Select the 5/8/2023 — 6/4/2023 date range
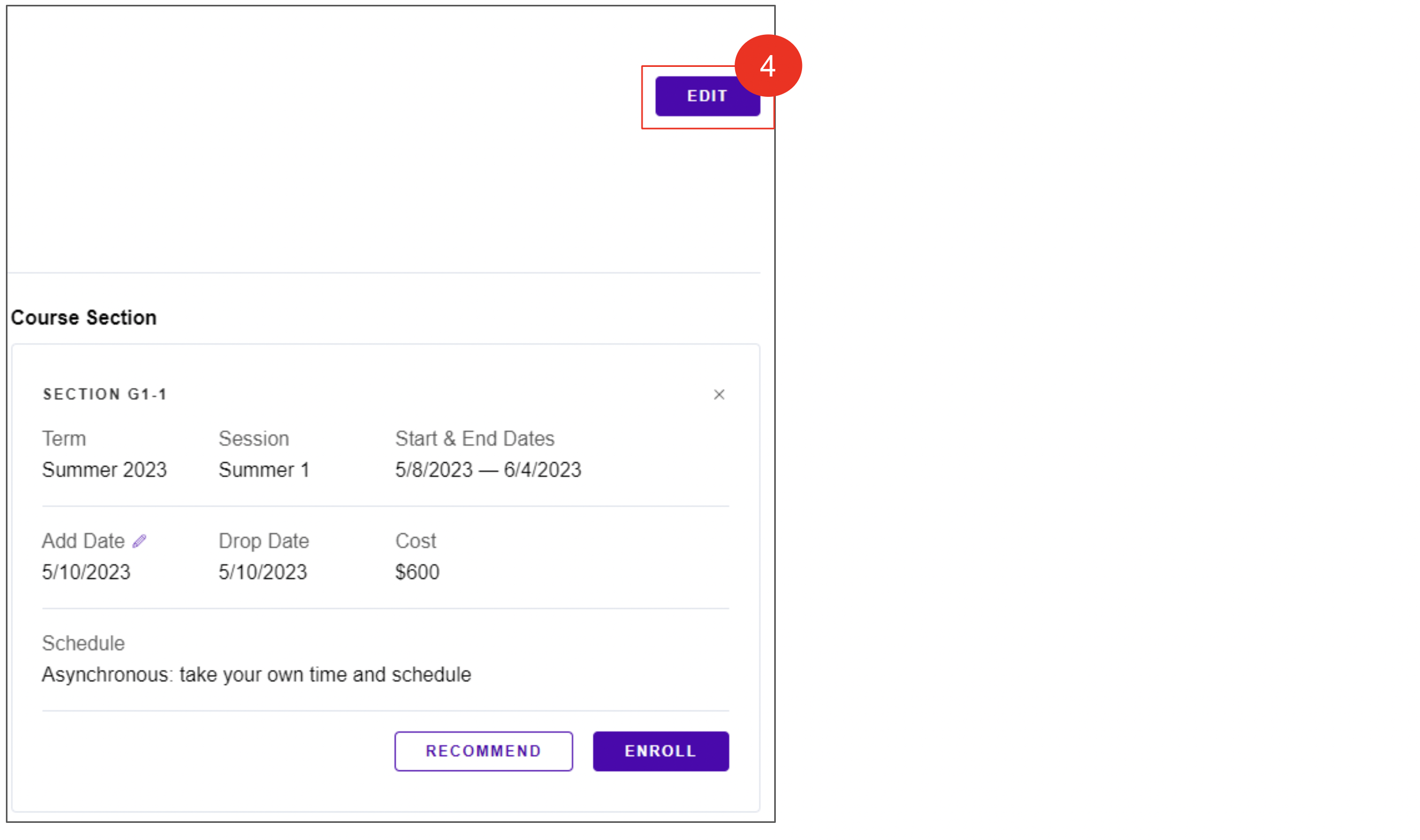The image size is (1420, 840). point(488,470)
